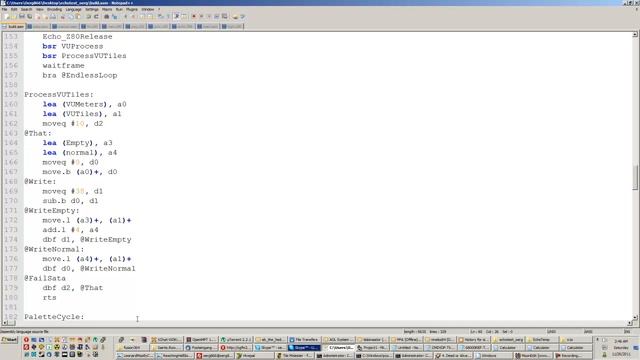The image size is (640, 360).
Task: Click the Undo toolbar icon
Action: (x=88, y=16)
